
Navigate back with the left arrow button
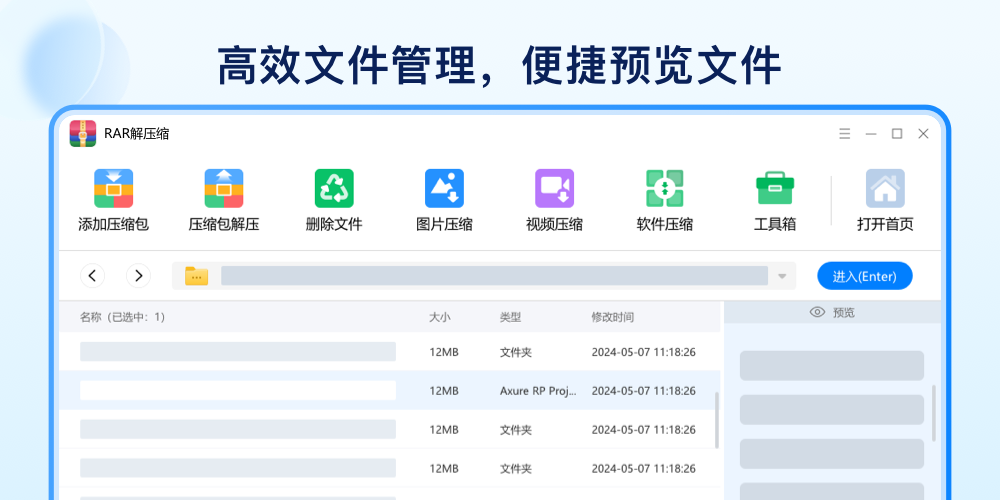[x=93, y=276]
